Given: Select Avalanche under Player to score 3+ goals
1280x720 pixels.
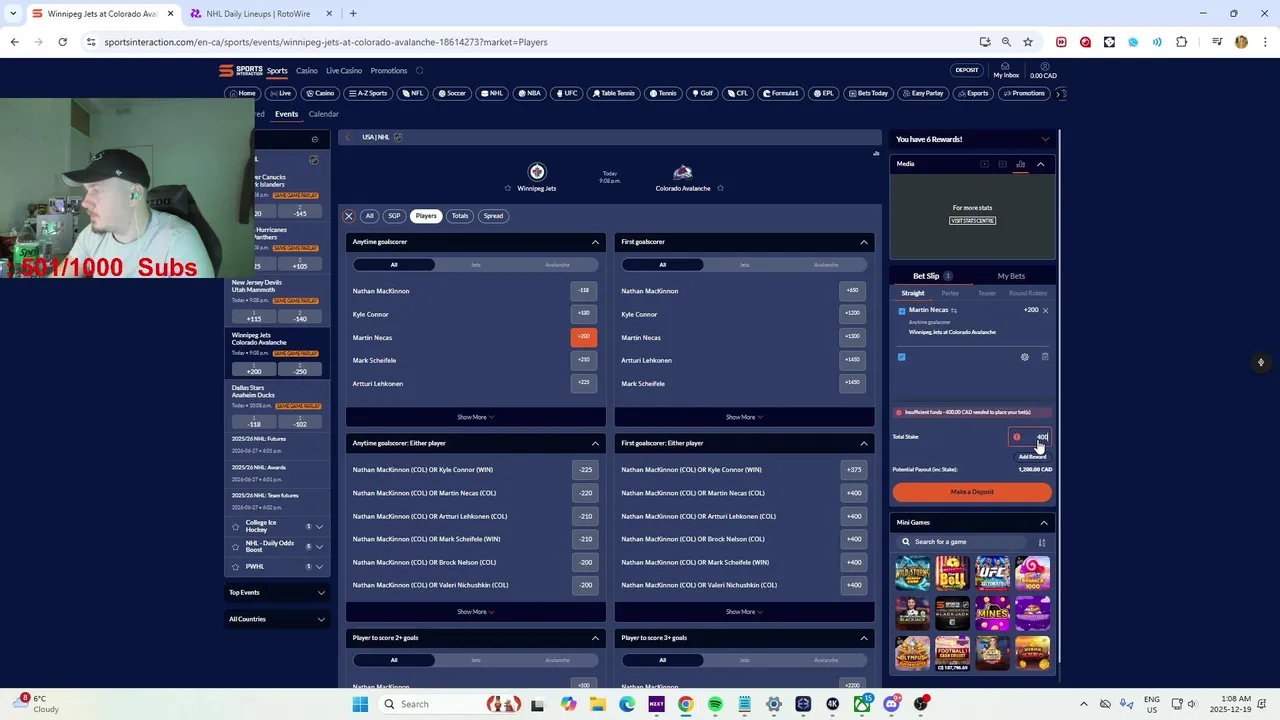Looking at the screenshot, I should pos(826,660).
